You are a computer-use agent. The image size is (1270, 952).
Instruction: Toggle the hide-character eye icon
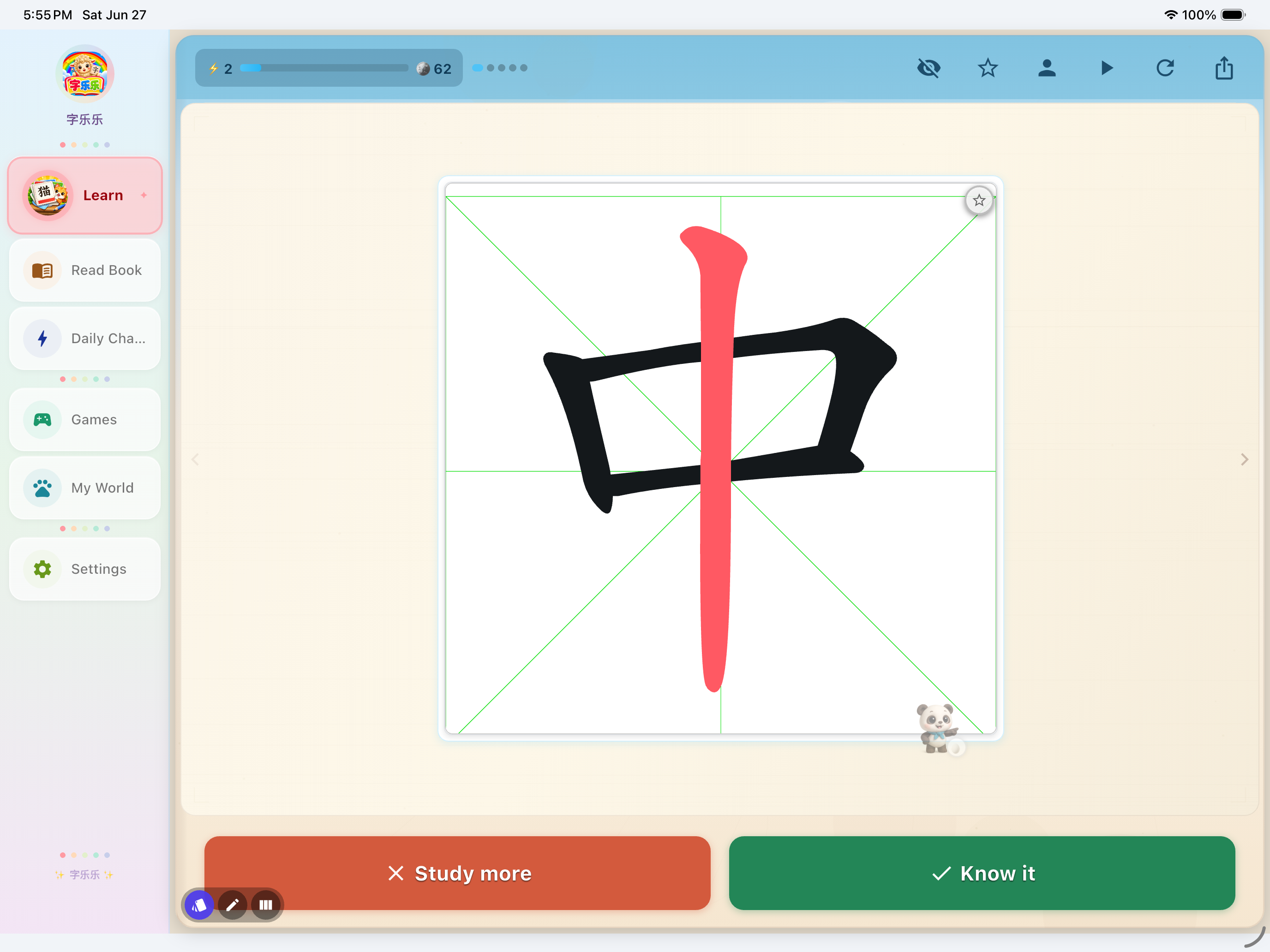[x=929, y=68]
